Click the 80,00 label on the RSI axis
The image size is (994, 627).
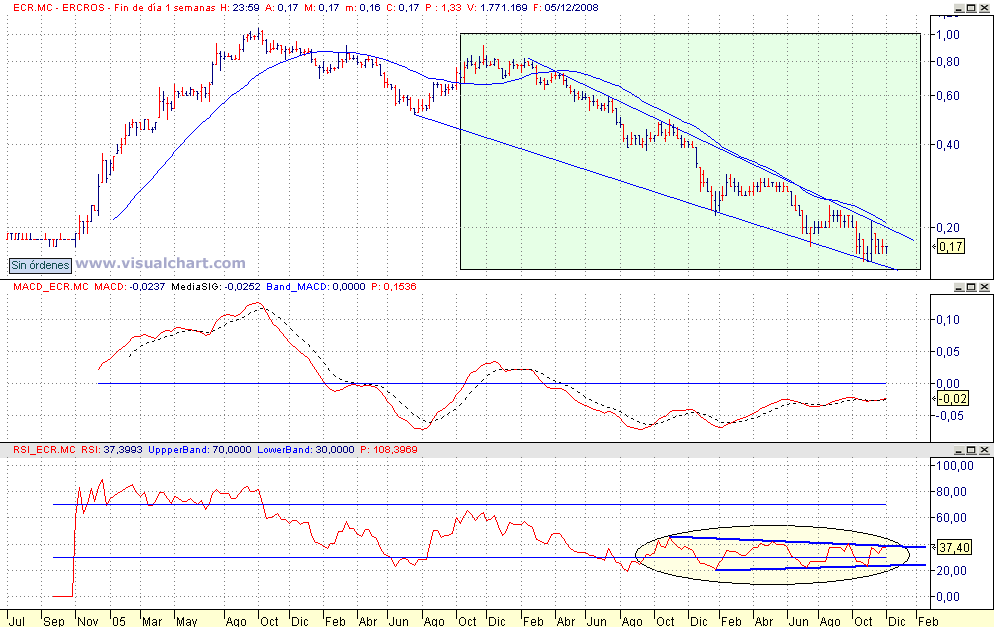(x=952, y=492)
